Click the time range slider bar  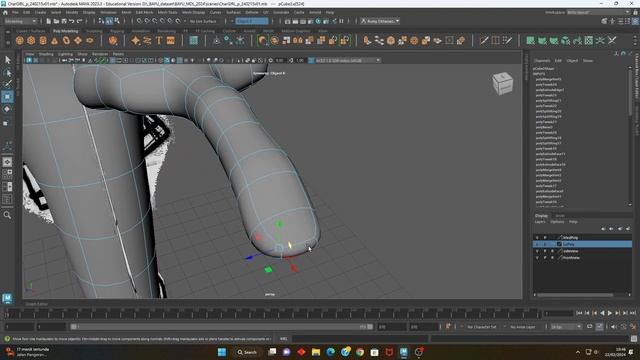coord(222,327)
